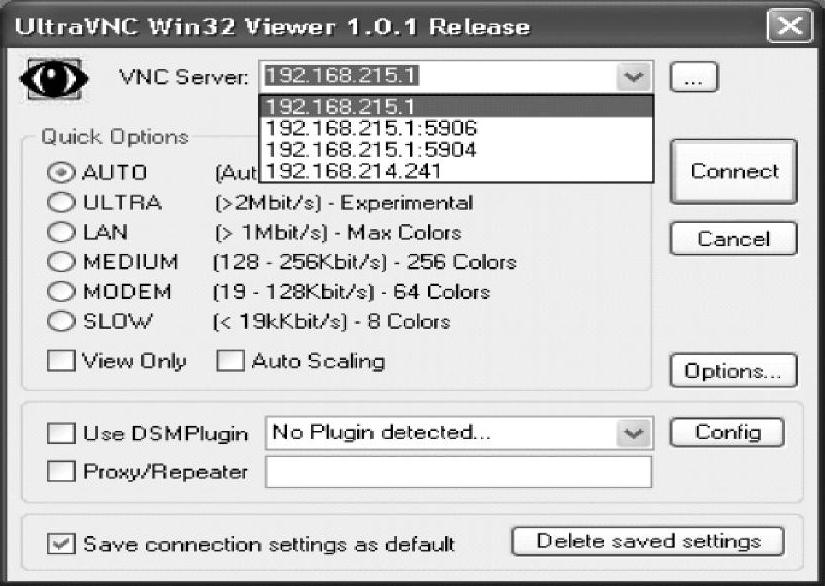Click the browse button labeled with three dots
Viewport: 825px width, 586px height.
pyautogui.click(x=693, y=77)
